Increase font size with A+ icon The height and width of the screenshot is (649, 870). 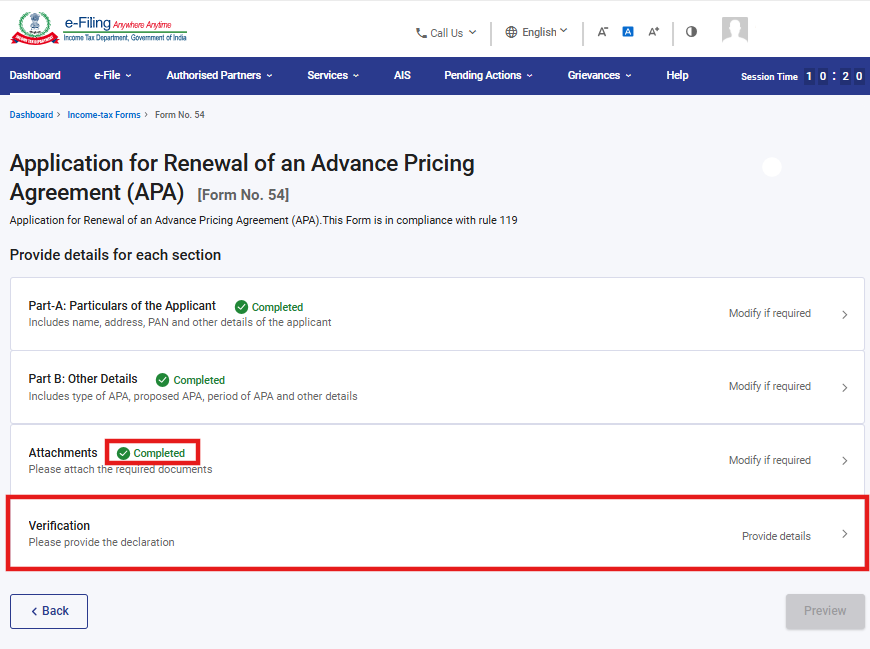coord(653,32)
